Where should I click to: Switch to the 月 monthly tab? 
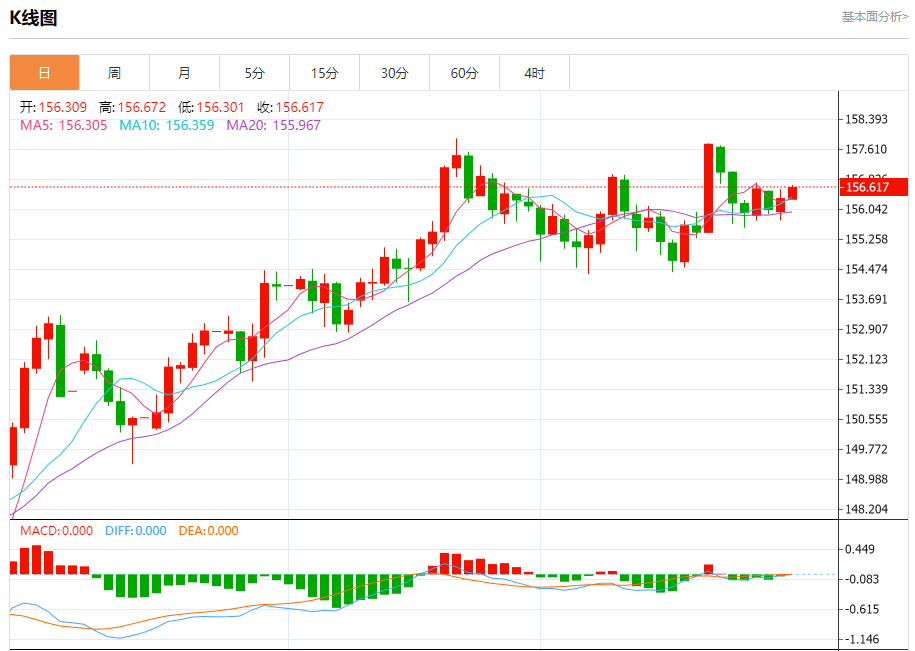click(x=184, y=73)
